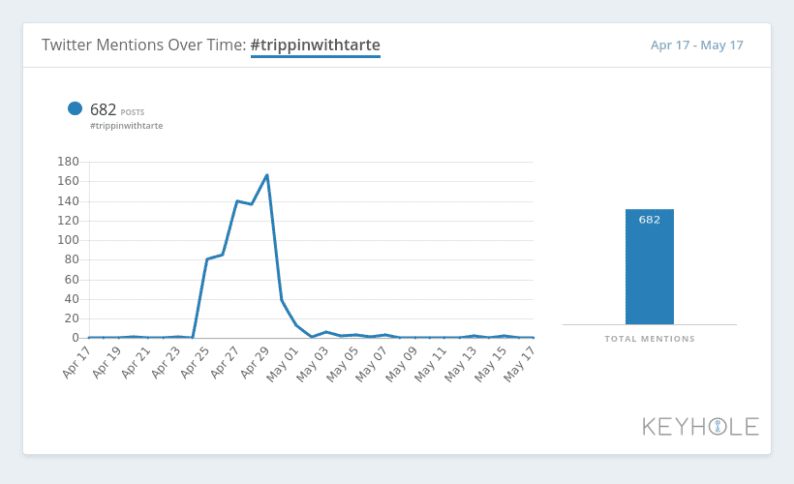The height and width of the screenshot is (484, 794).
Task: Open the #trippinwithtarte hashtag link in the title
Action: [x=315, y=46]
